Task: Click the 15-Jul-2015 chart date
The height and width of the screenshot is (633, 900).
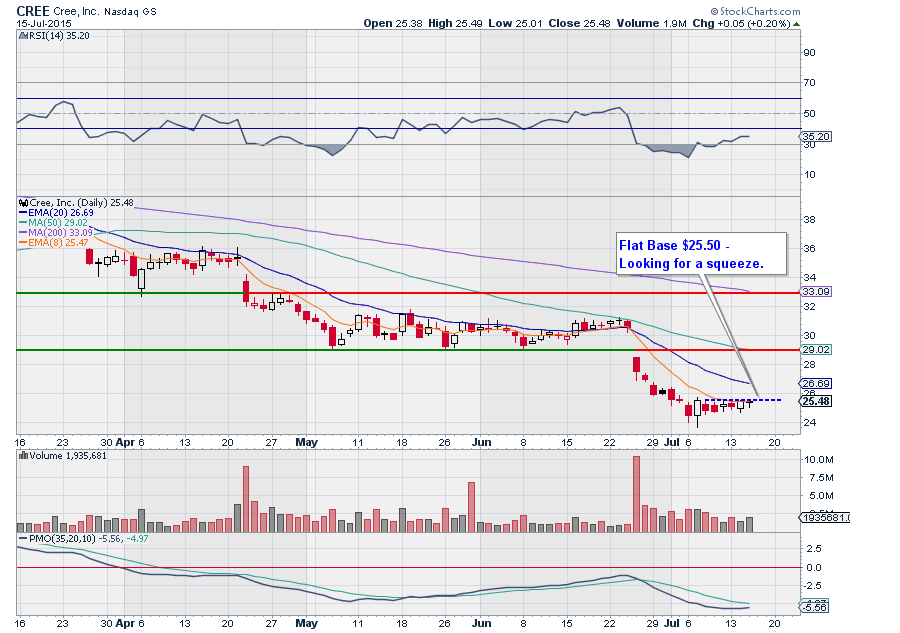Action: click(44, 24)
